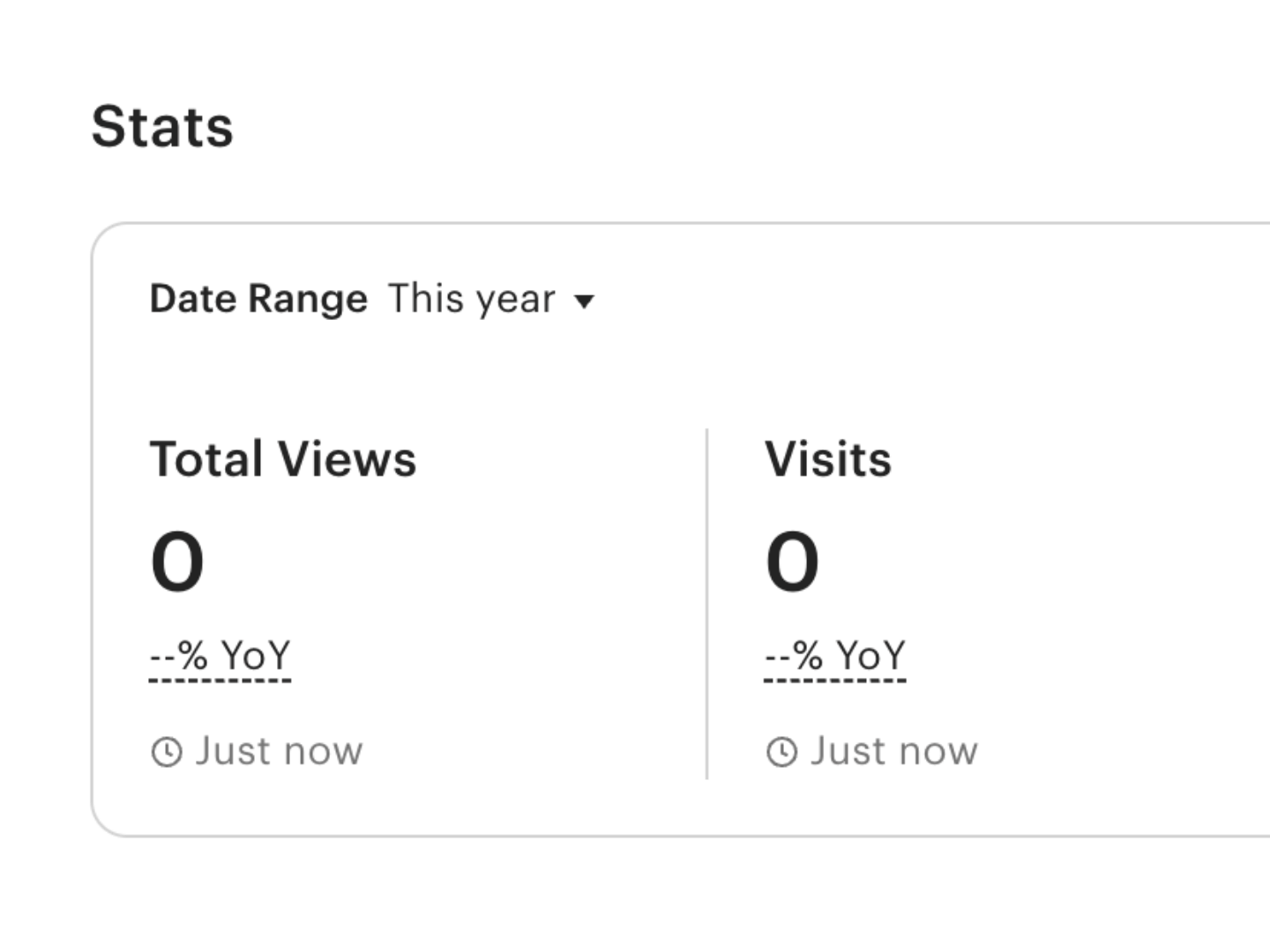Image resolution: width=1270 pixels, height=952 pixels.
Task: Click the percent sign in Visits YoY
Action: [808, 656]
